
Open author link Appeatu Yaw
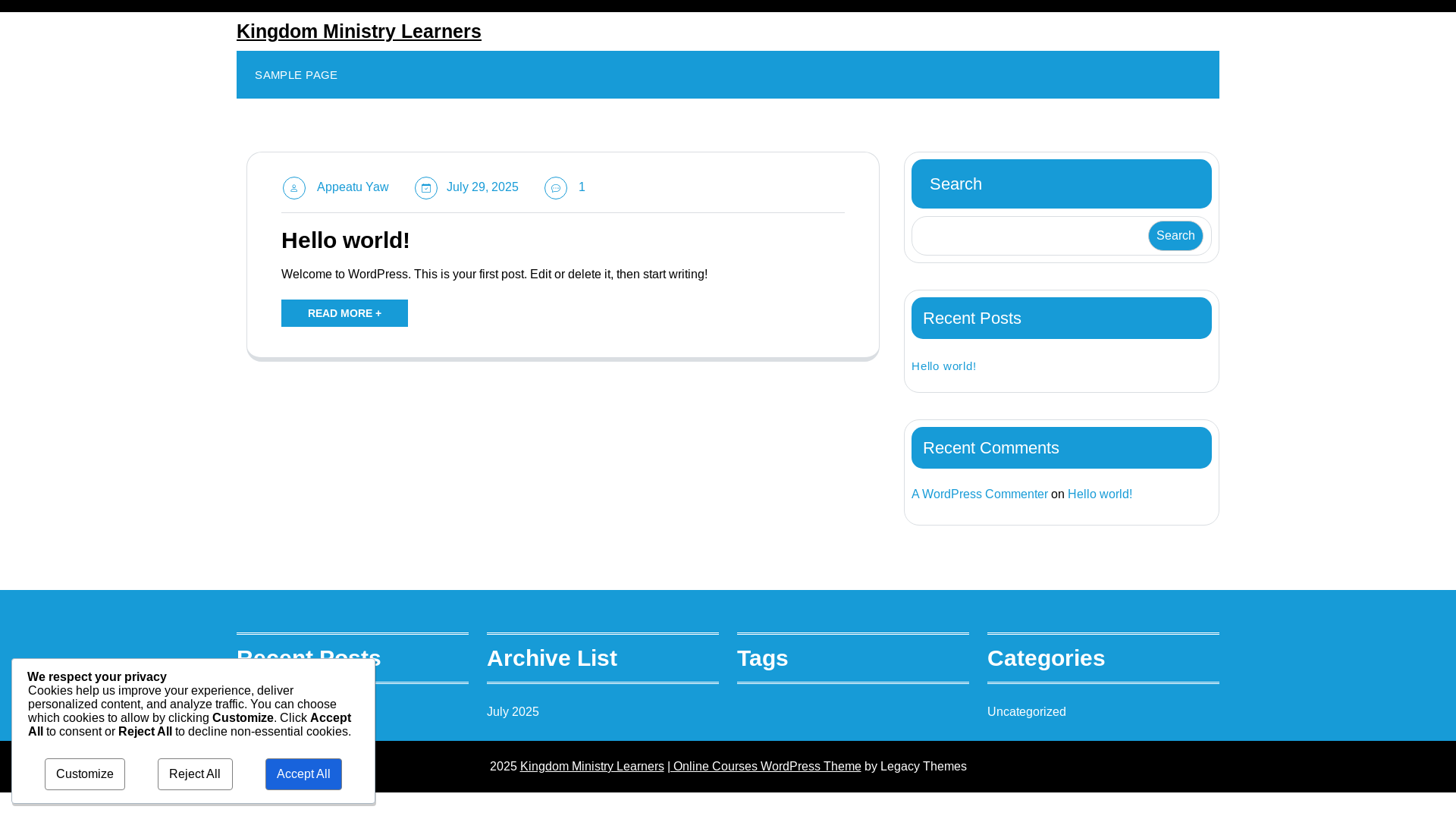pyautogui.click(x=353, y=187)
